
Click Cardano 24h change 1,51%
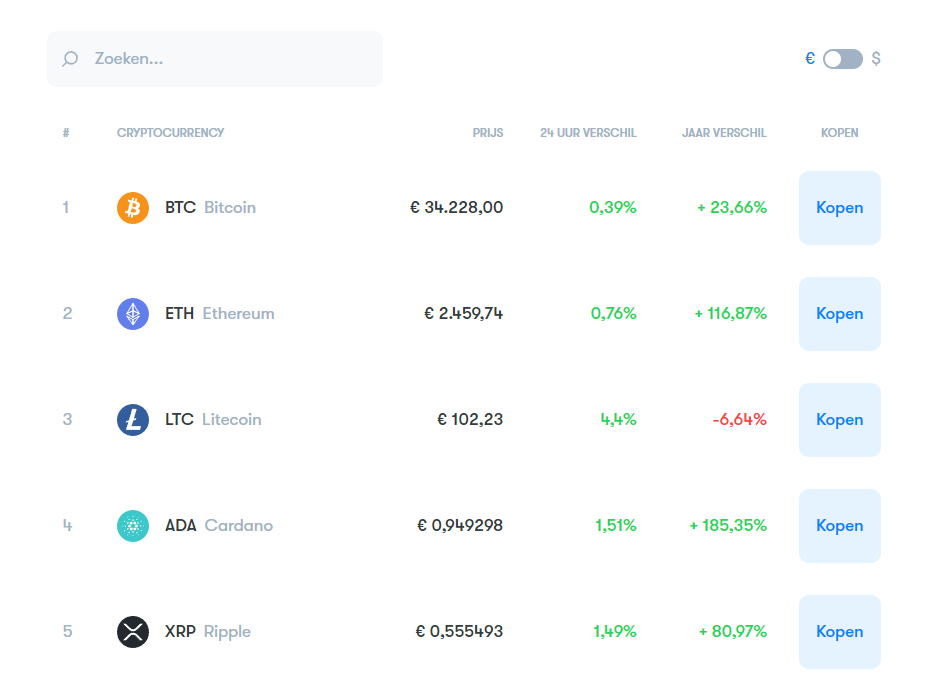click(x=616, y=526)
